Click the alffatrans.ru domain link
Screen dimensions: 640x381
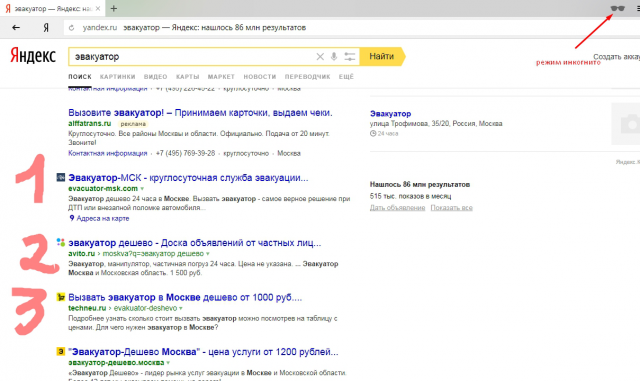point(89,123)
